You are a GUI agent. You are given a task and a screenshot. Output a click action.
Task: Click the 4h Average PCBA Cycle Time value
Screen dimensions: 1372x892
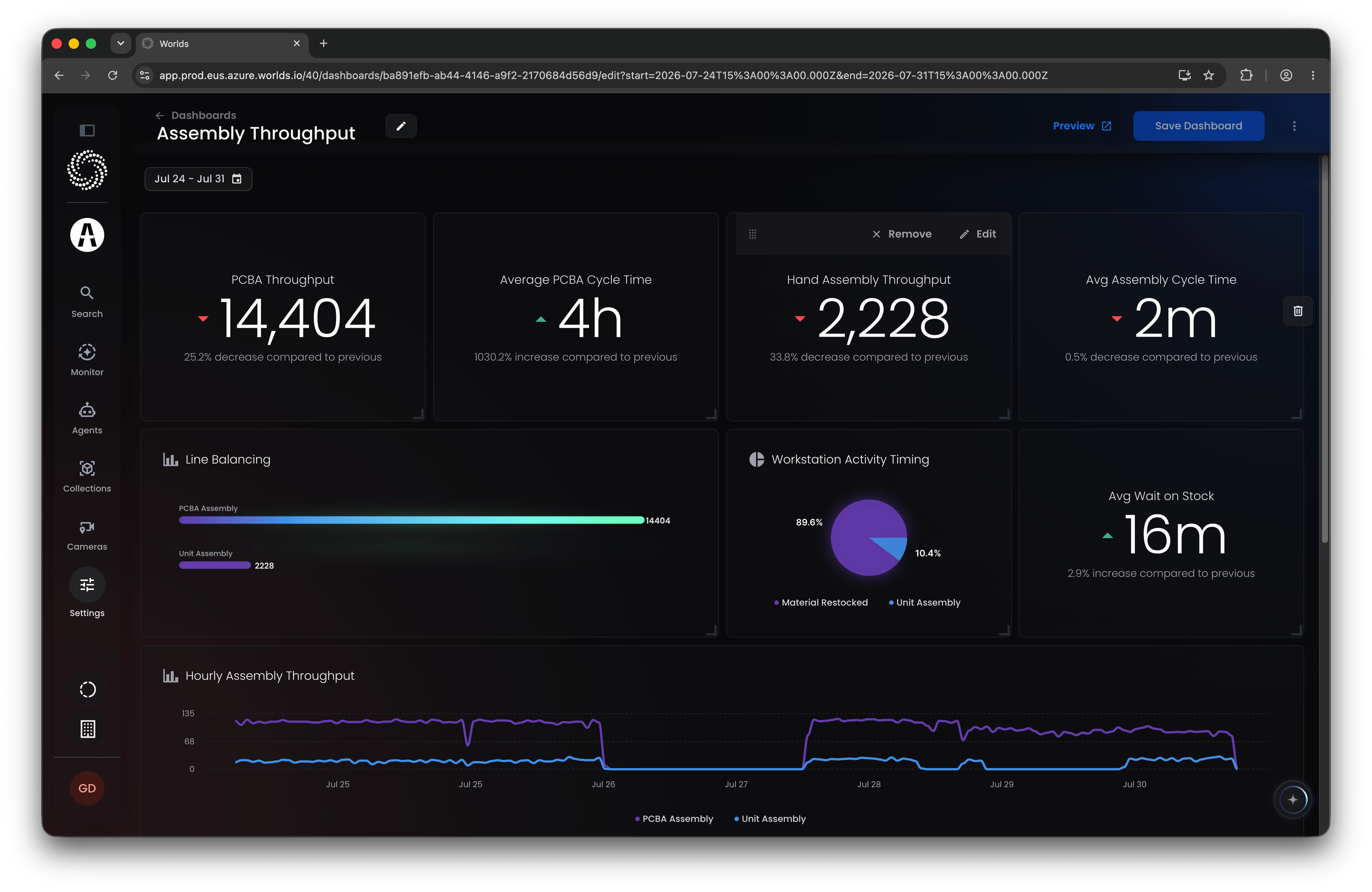point(590,319)
